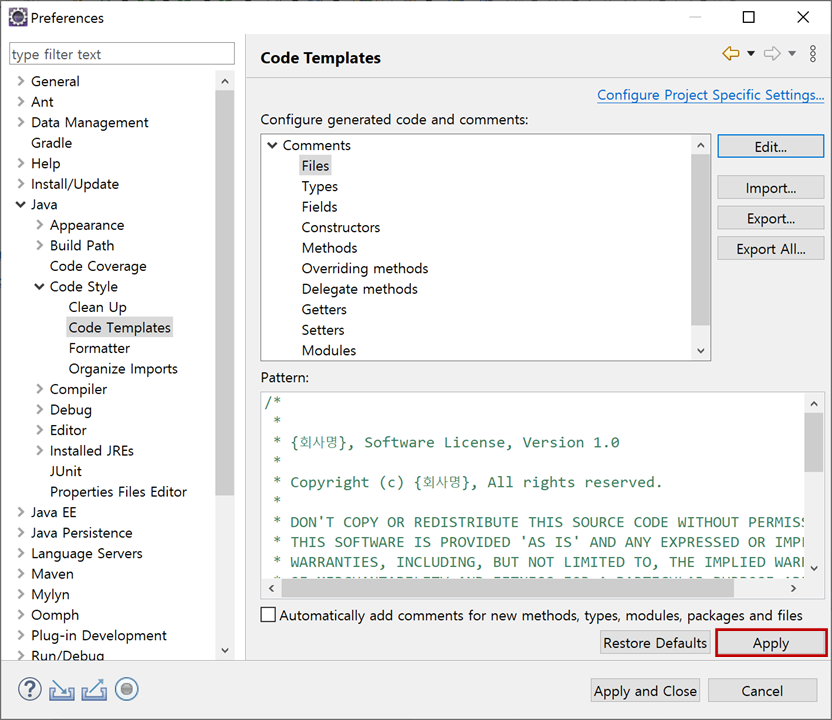Expand the Maven node
The width and height of the screenshot is (832, 720).
coord(21,574)
